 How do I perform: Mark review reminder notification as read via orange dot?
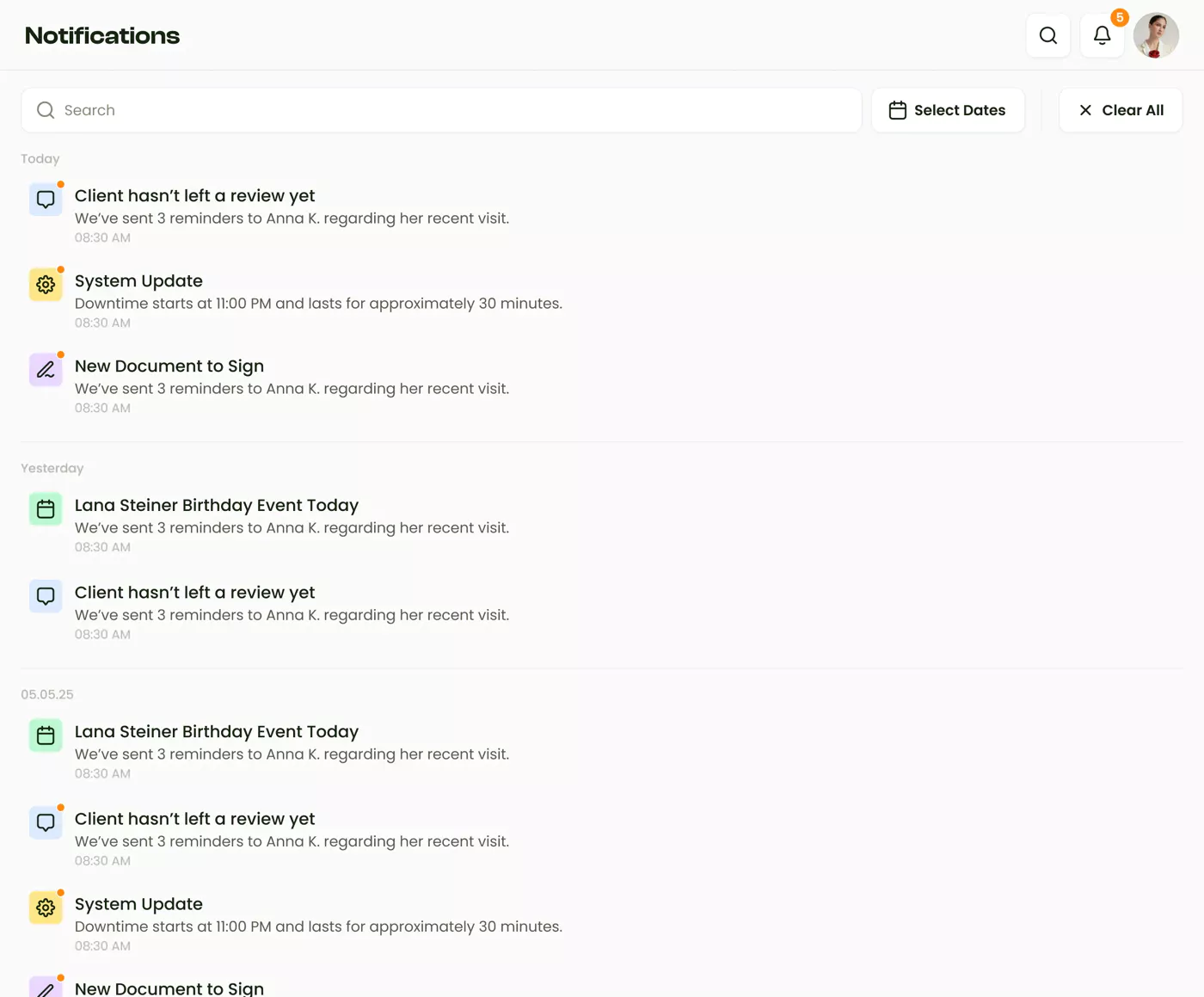pos(61,182)
